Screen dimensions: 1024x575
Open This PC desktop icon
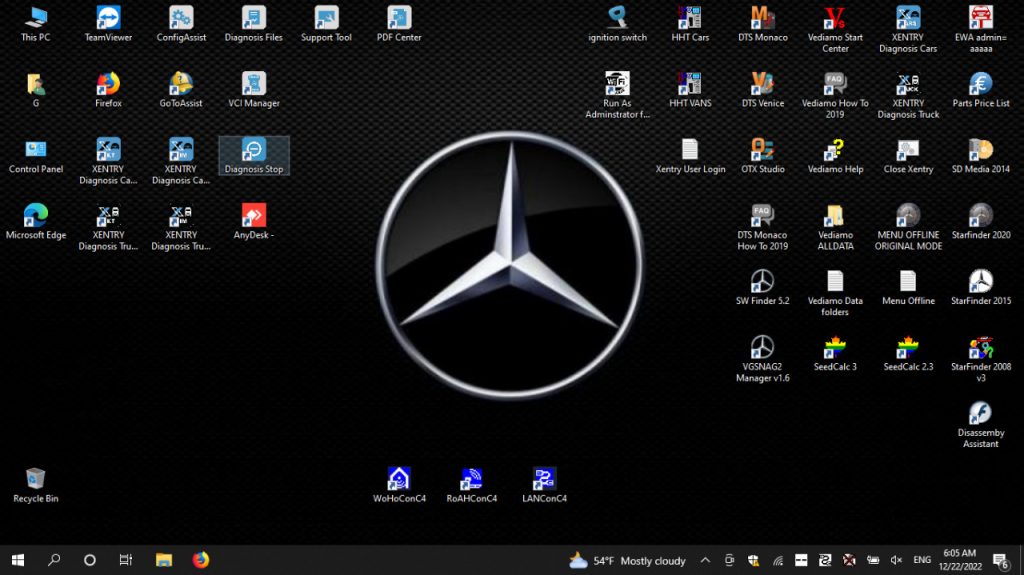pos(35,24)
